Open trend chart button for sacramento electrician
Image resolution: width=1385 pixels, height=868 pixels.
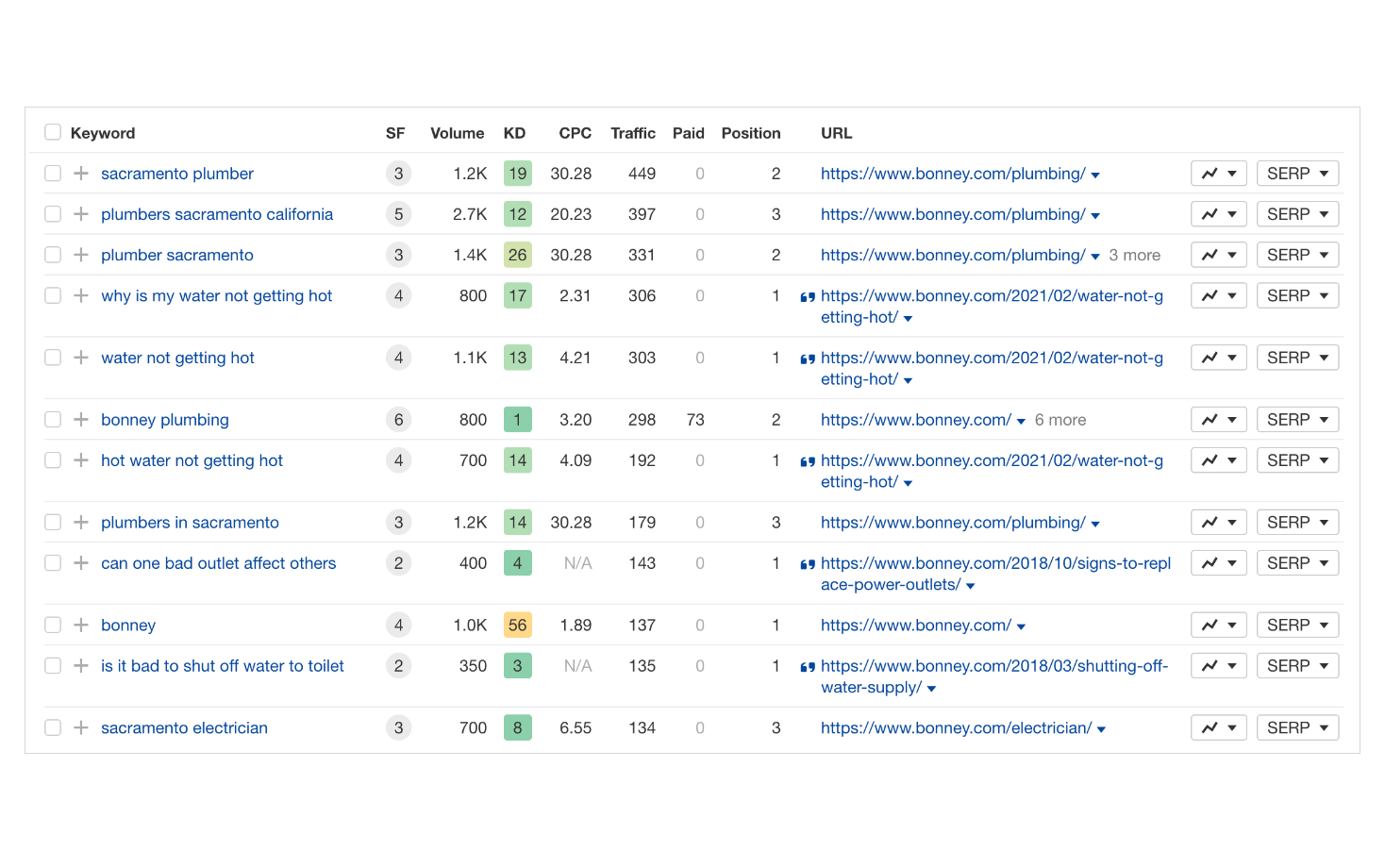(x=1219, y=728)
